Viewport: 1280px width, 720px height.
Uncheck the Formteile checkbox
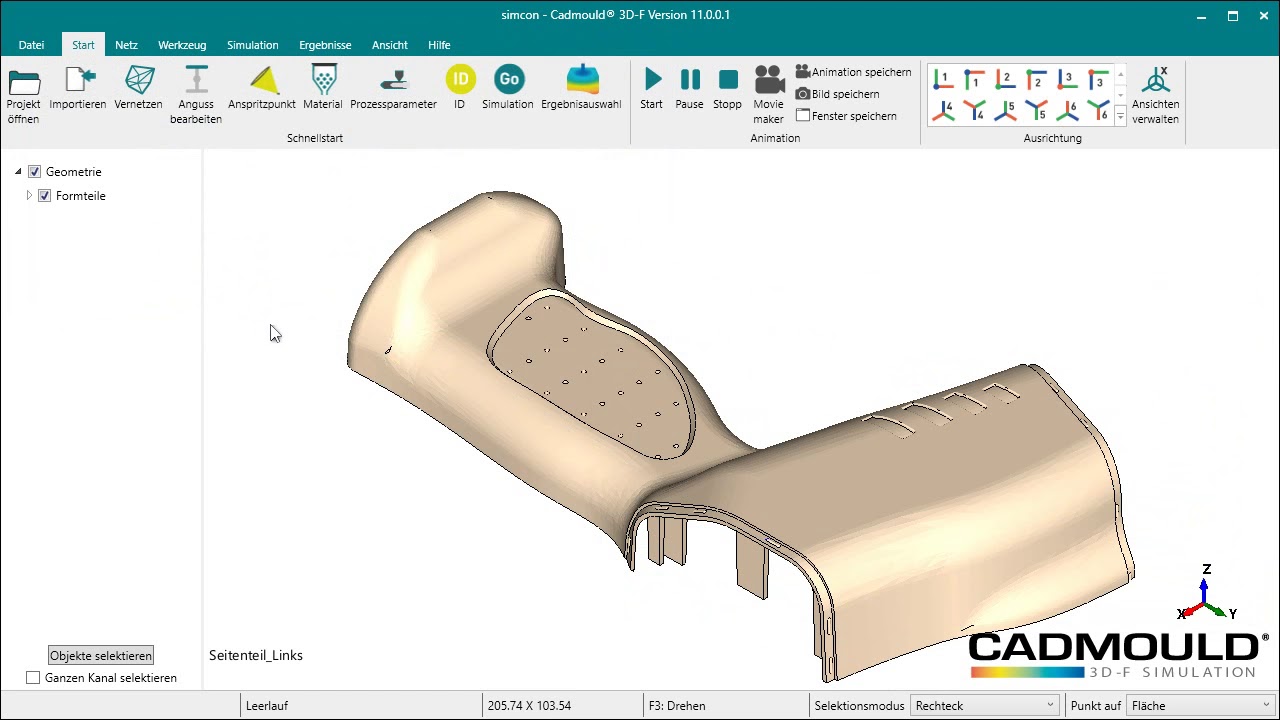(45, 196)
